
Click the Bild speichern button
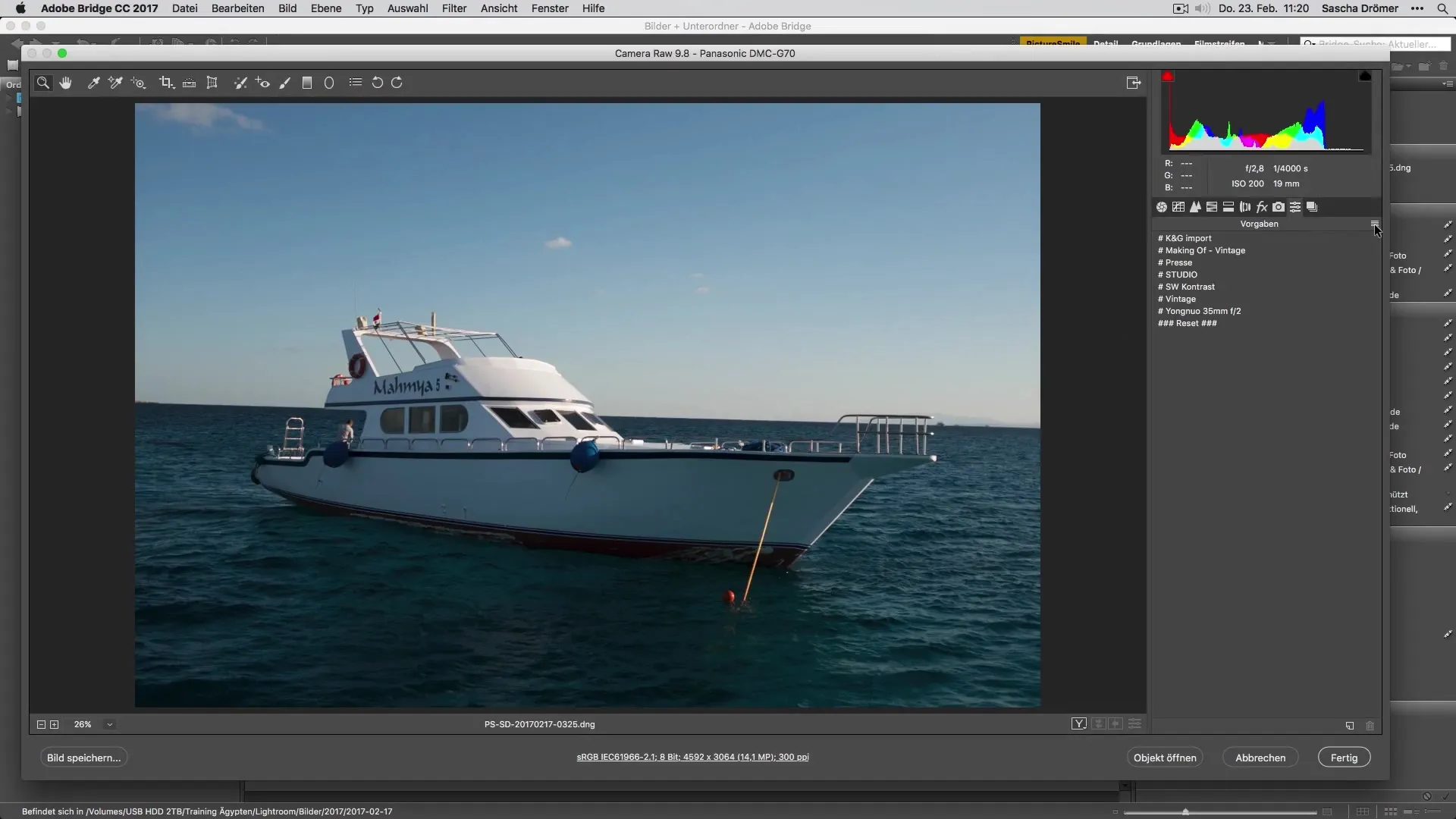(x=83, y=758)
